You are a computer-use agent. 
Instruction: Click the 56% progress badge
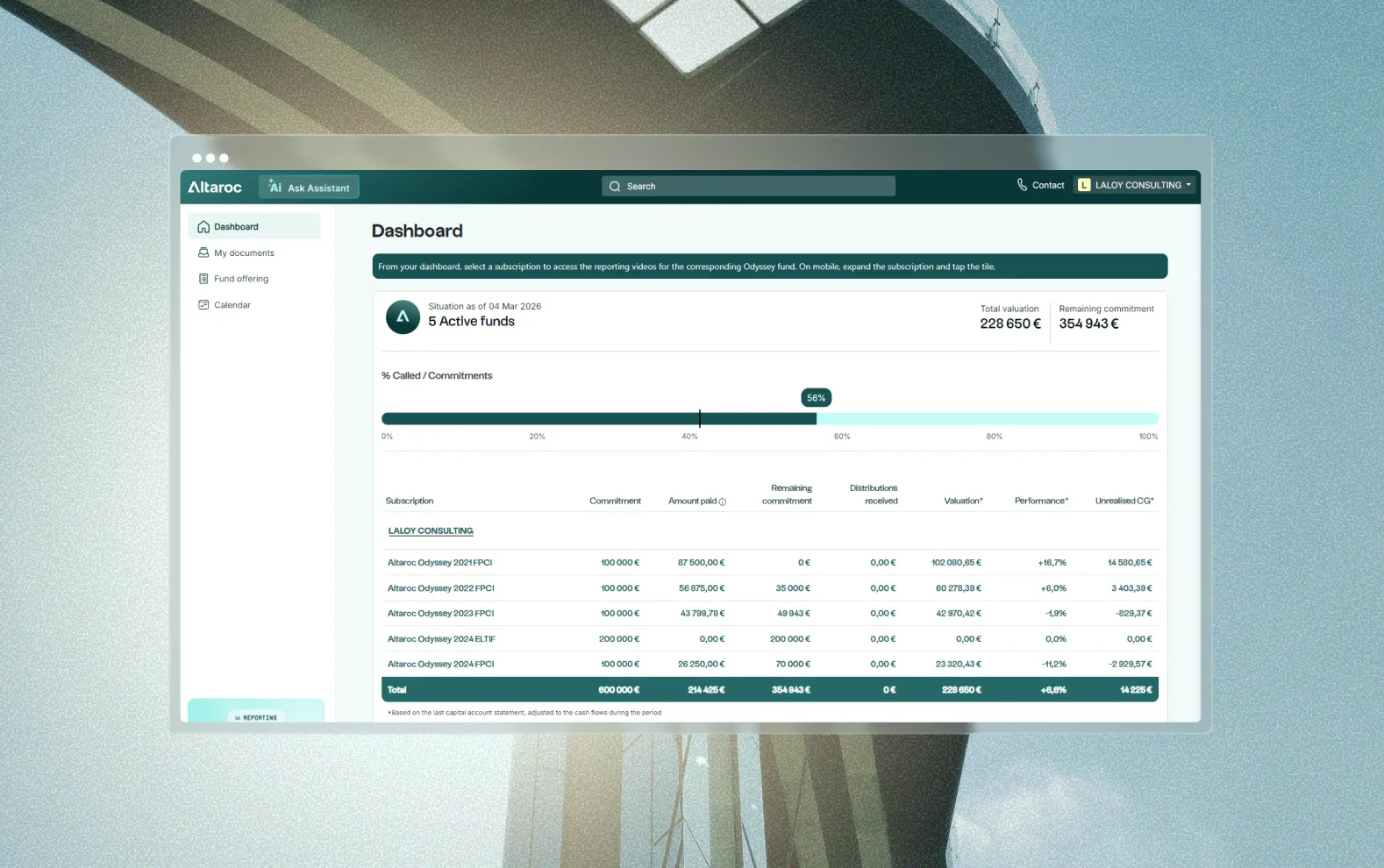[816, 398]
